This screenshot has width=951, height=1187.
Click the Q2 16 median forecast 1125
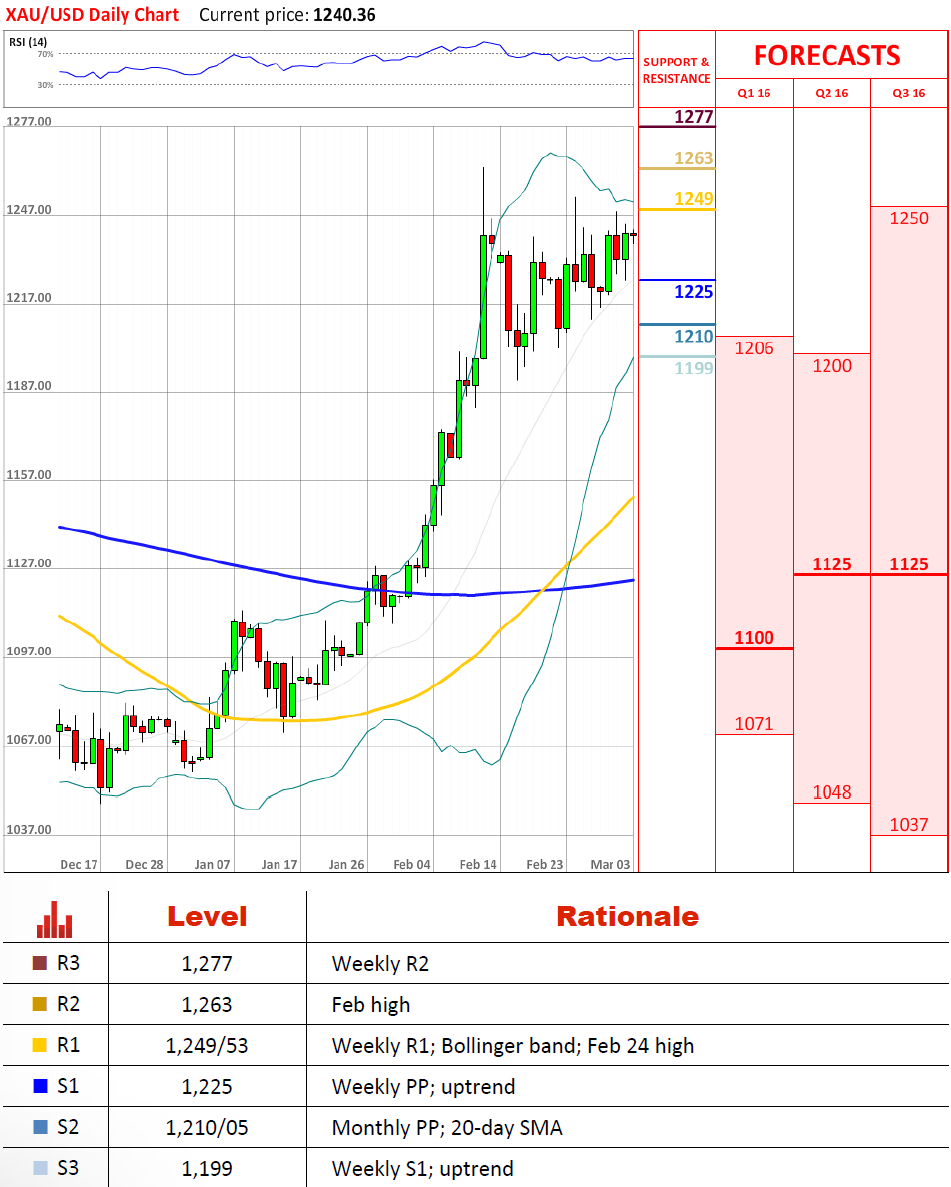click(832, 564)
